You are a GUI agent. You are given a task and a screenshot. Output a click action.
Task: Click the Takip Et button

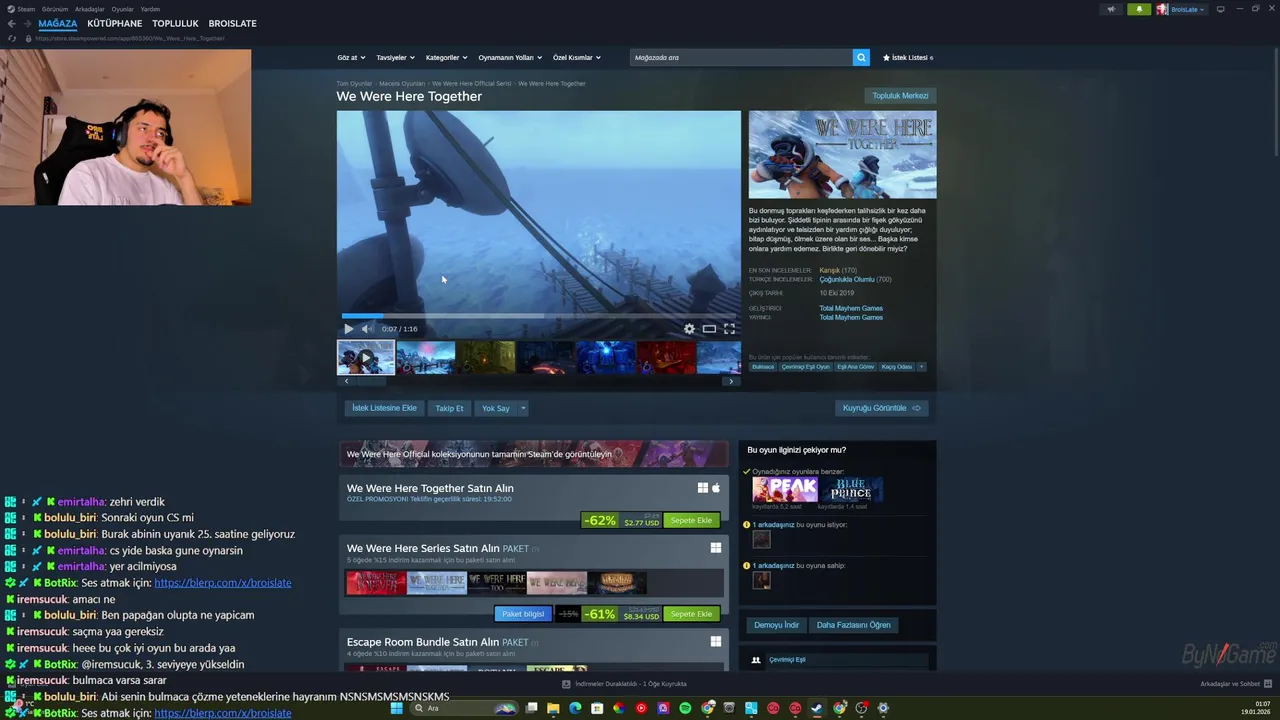[x=449, y=408]
